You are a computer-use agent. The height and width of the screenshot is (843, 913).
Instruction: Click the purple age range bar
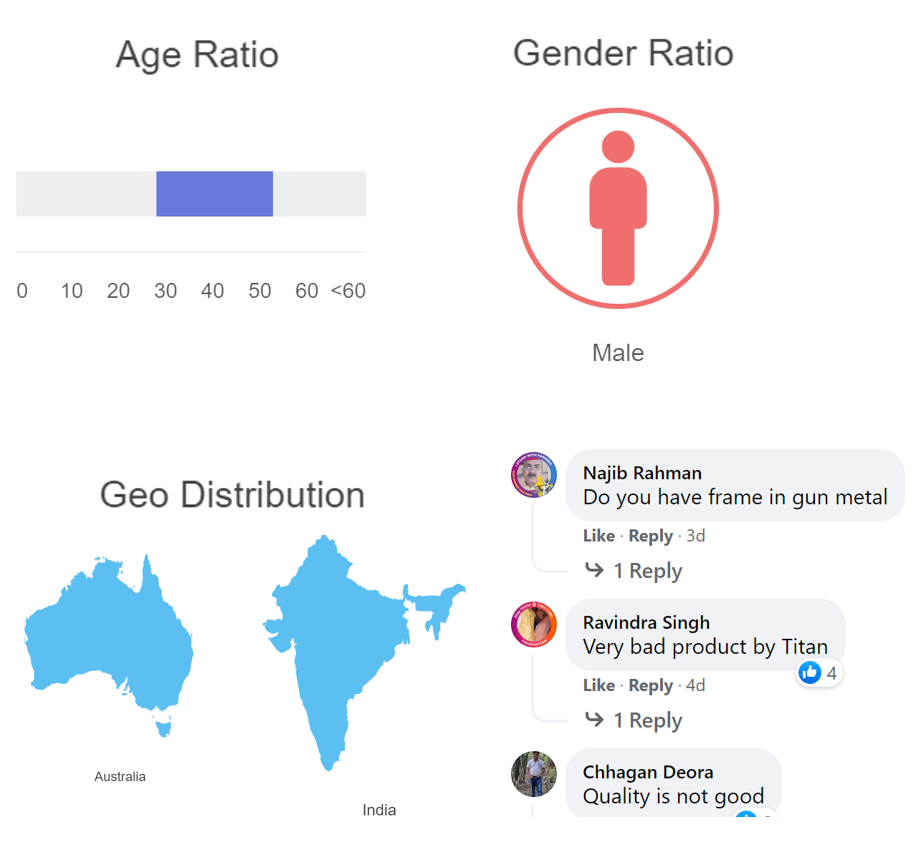coord(214,194)
